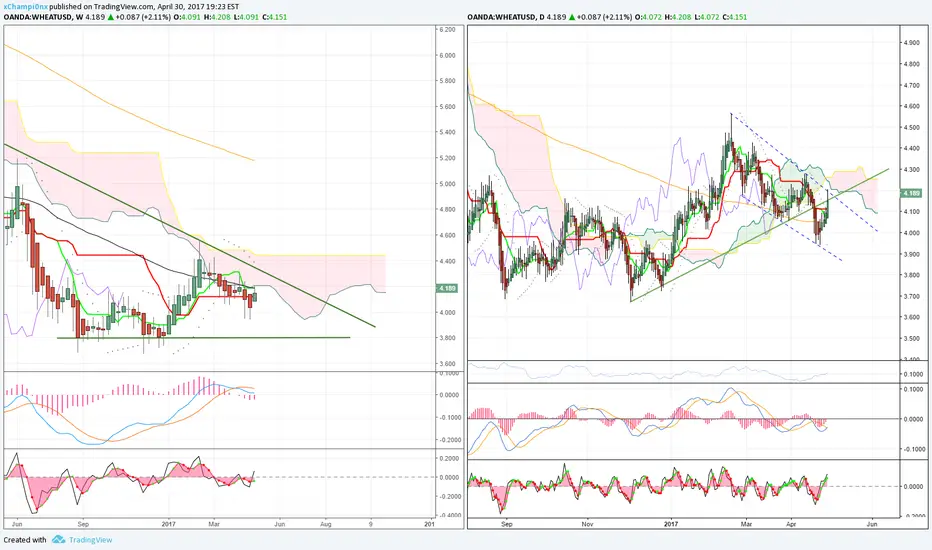
Task: Click the green up-arrow on the daily chart header
Action: (572, 17)
